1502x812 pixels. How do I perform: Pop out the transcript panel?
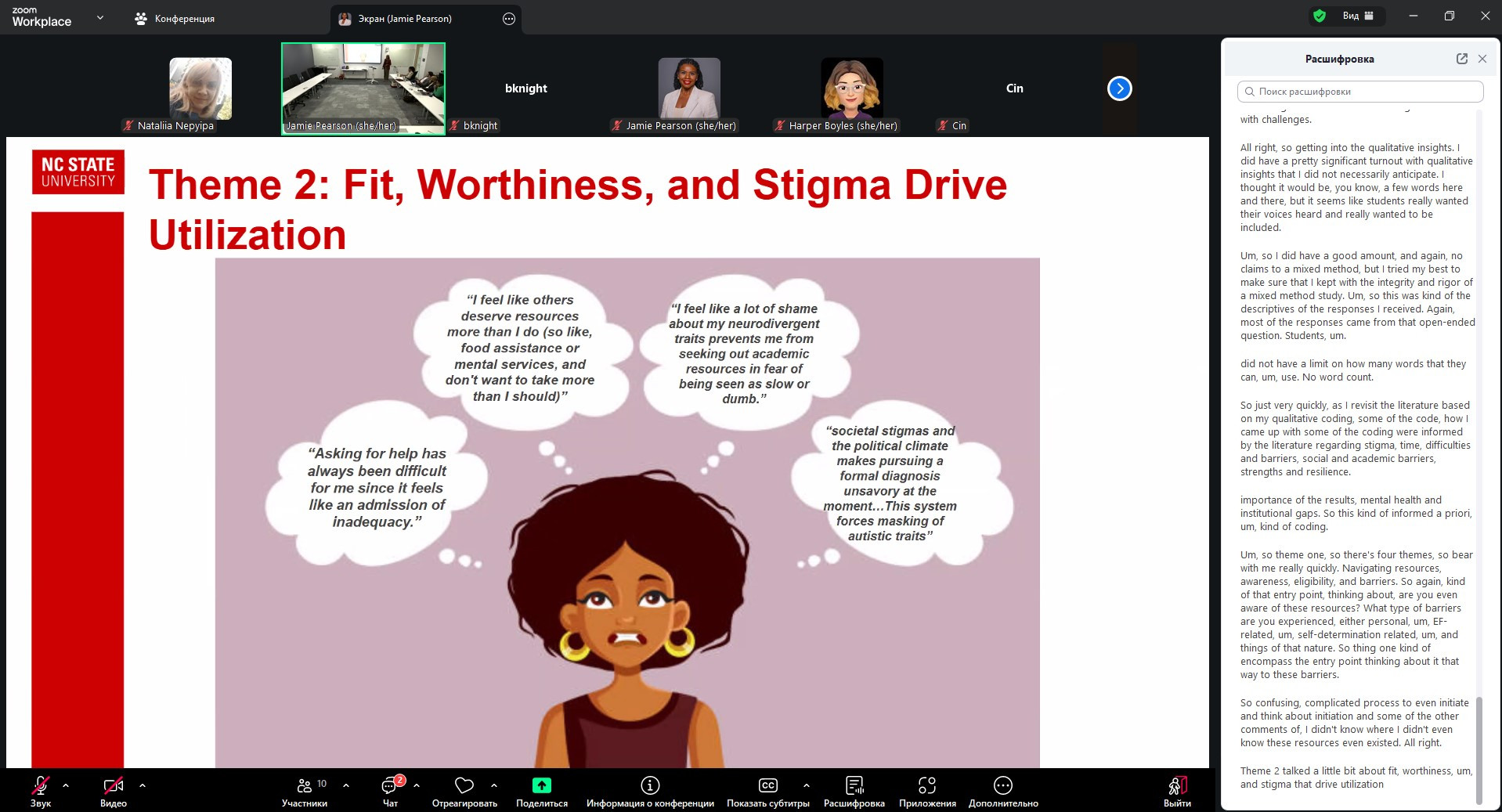[x=1461, y=59]
